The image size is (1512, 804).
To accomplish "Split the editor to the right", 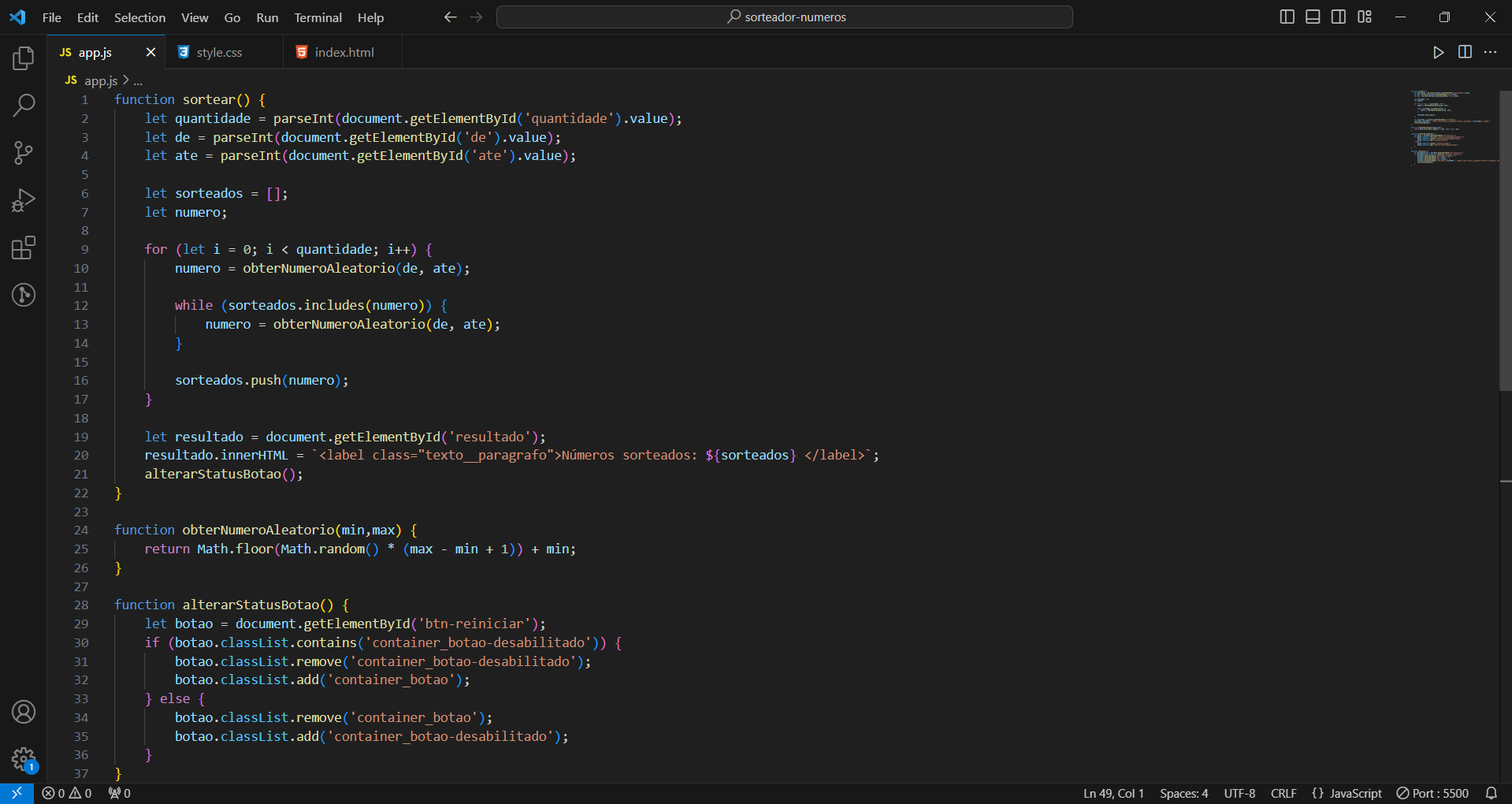I will click(1465, 52).
